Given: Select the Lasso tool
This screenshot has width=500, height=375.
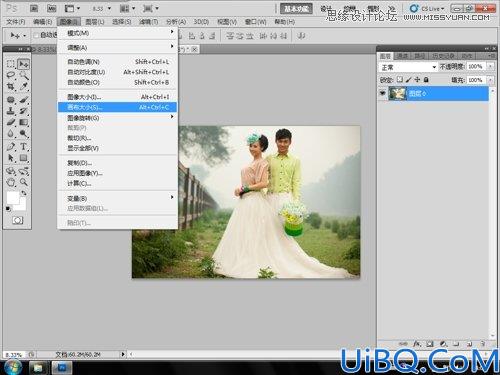Looking at the screenshot, I should [x=11, y=75].
